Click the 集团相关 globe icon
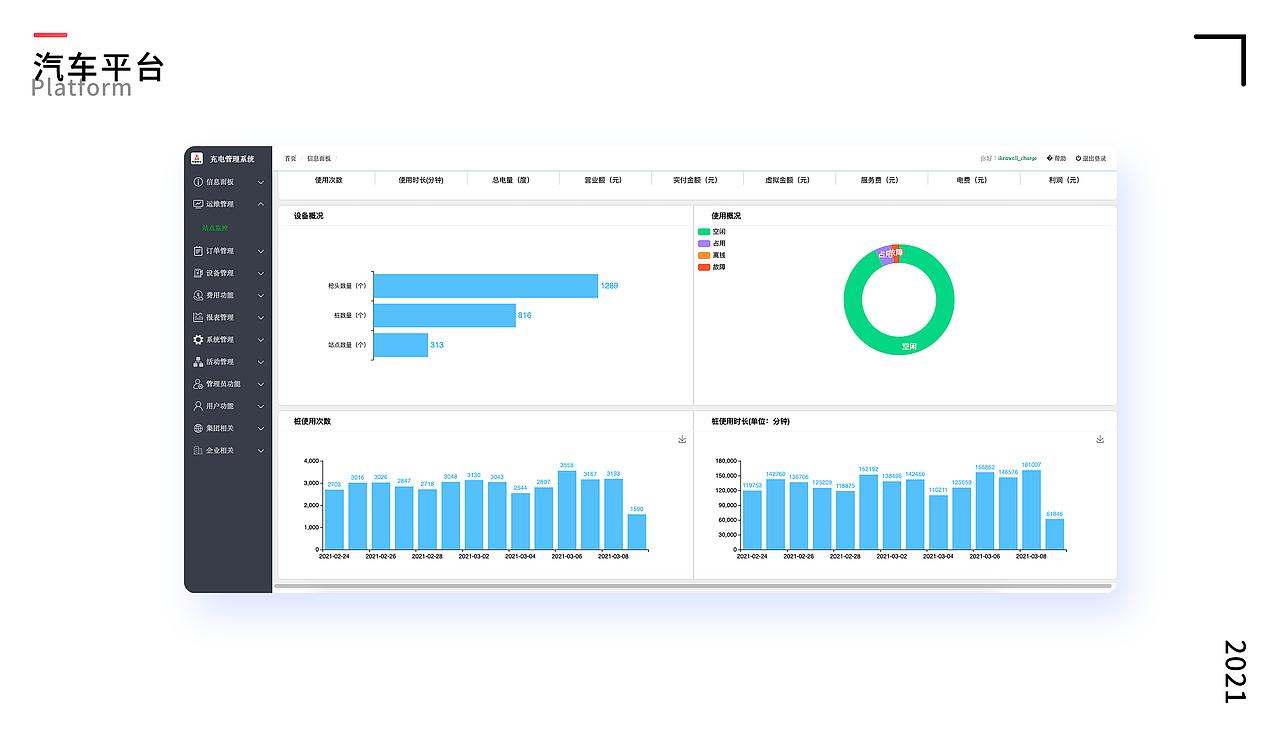Screen dimensions: 1280x736 [x=198, y=428]
